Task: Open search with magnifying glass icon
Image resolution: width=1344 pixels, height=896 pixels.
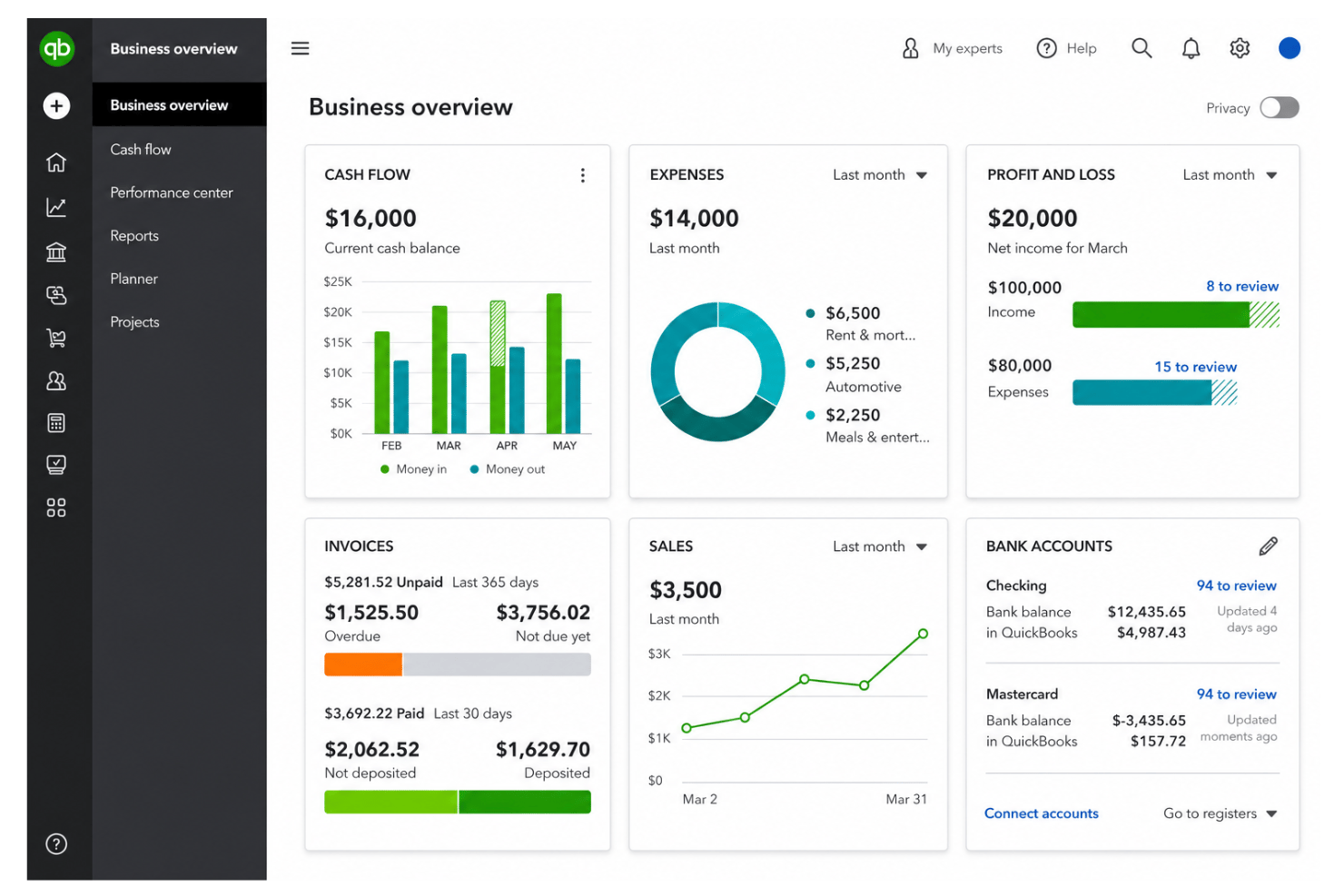Action: pos(1141,48)
